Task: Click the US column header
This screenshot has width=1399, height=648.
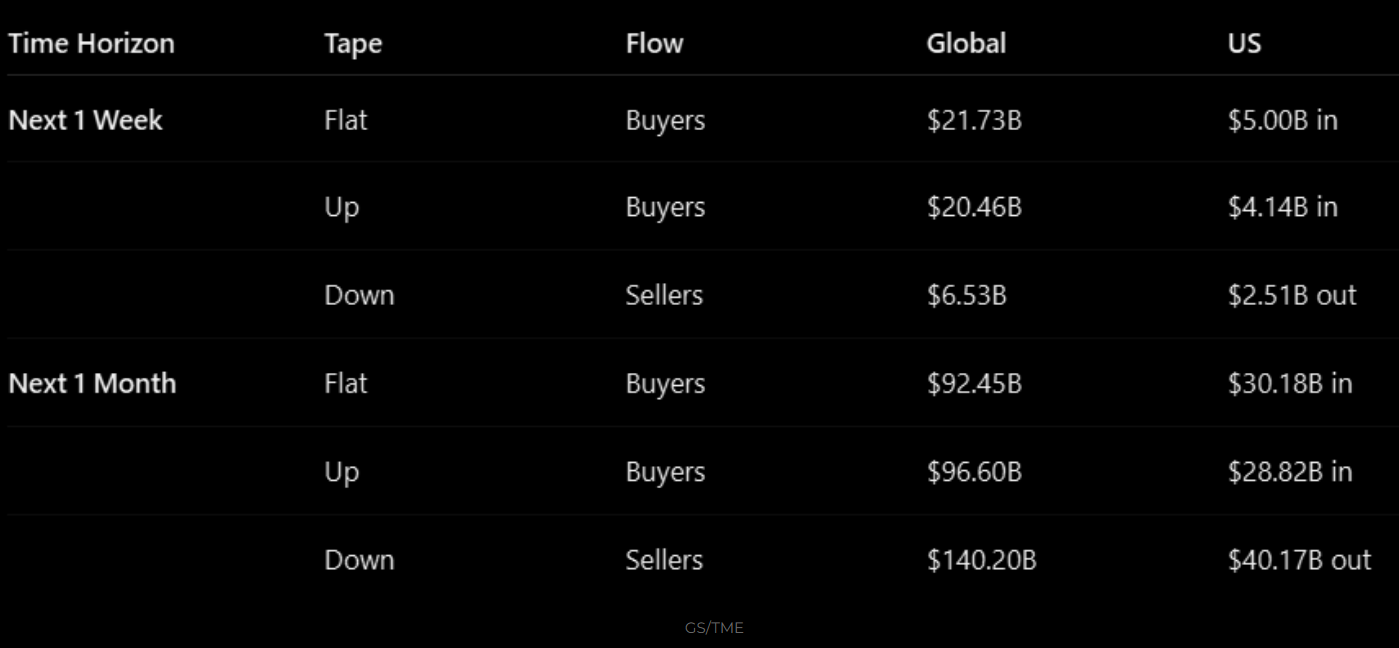Action: (x=1244, y=44)
